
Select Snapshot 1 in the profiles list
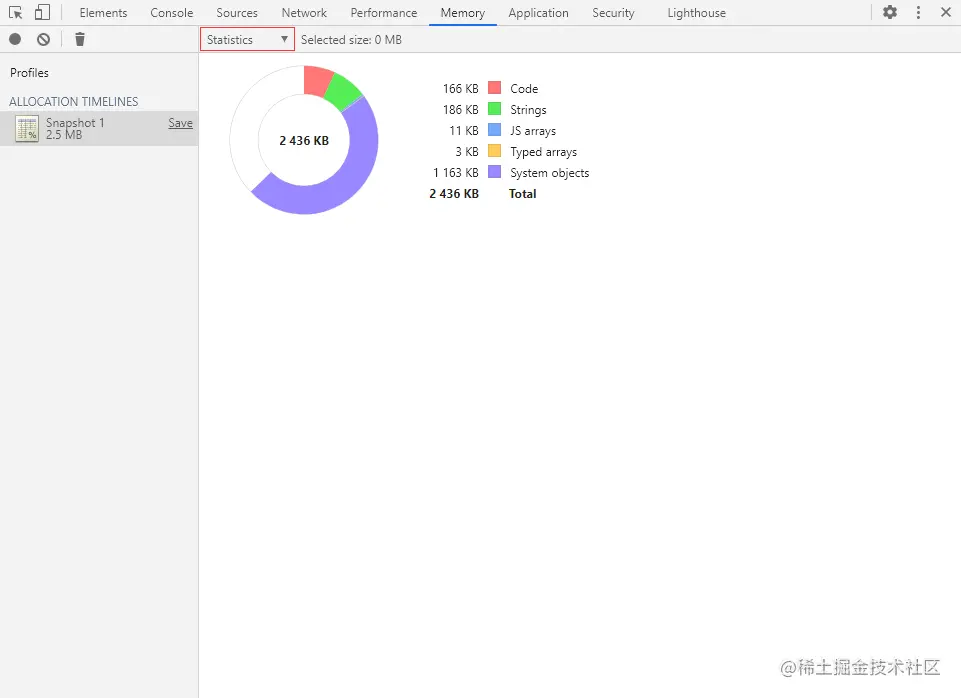[x=99, y=129]
